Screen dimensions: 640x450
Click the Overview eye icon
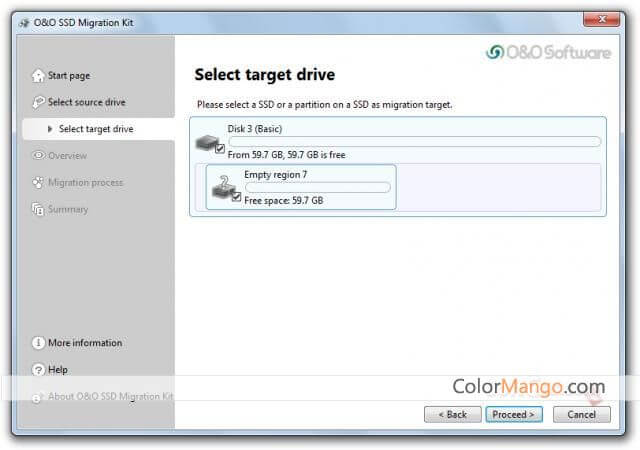coord(38,156)
